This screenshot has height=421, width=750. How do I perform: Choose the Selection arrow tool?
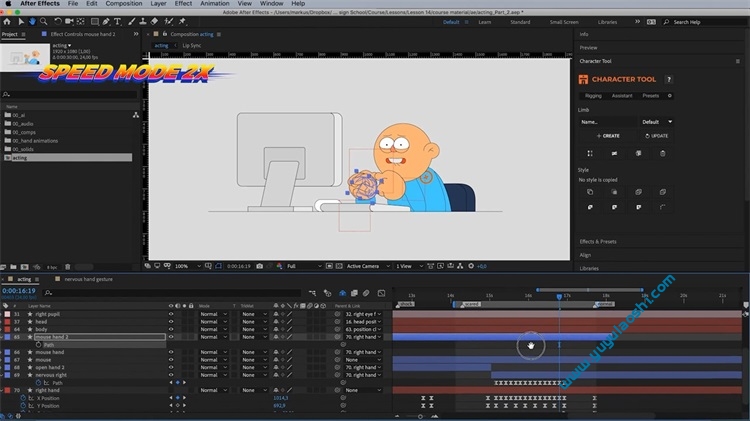pyautogui.click(x=21, y=22)
